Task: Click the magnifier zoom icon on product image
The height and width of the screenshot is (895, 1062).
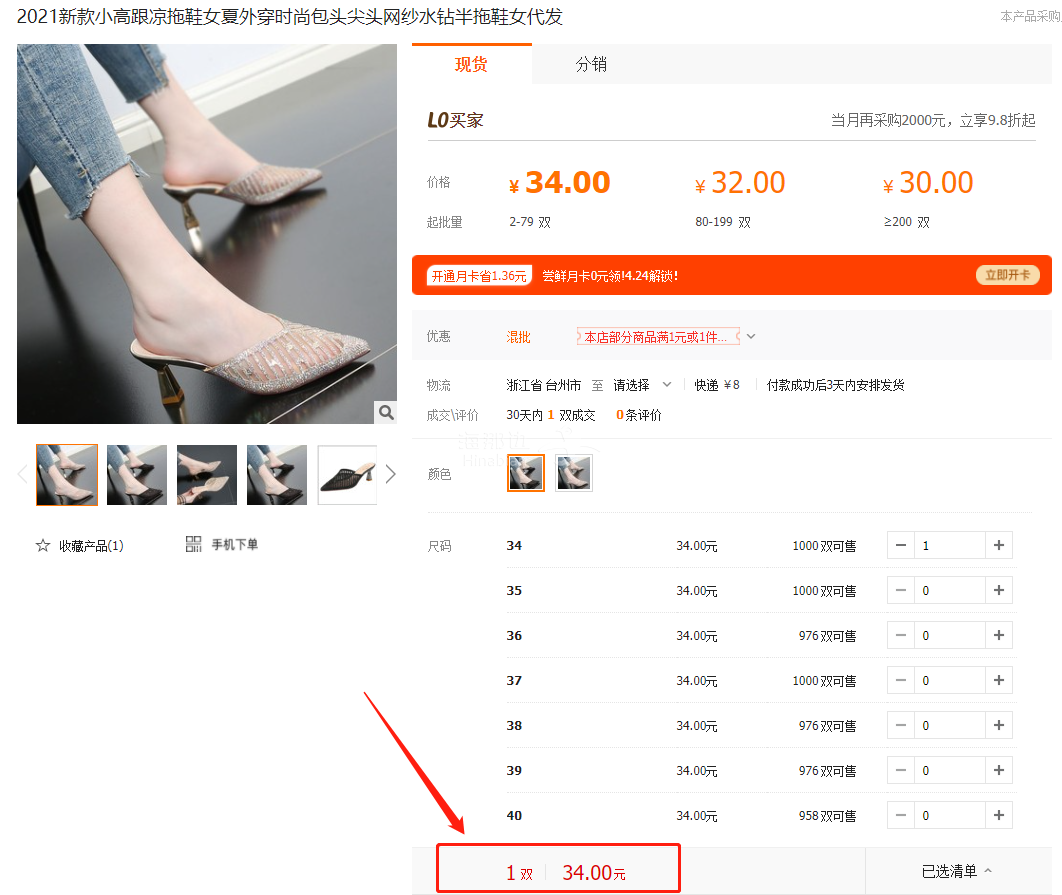Action: click(x=385, y=412)
